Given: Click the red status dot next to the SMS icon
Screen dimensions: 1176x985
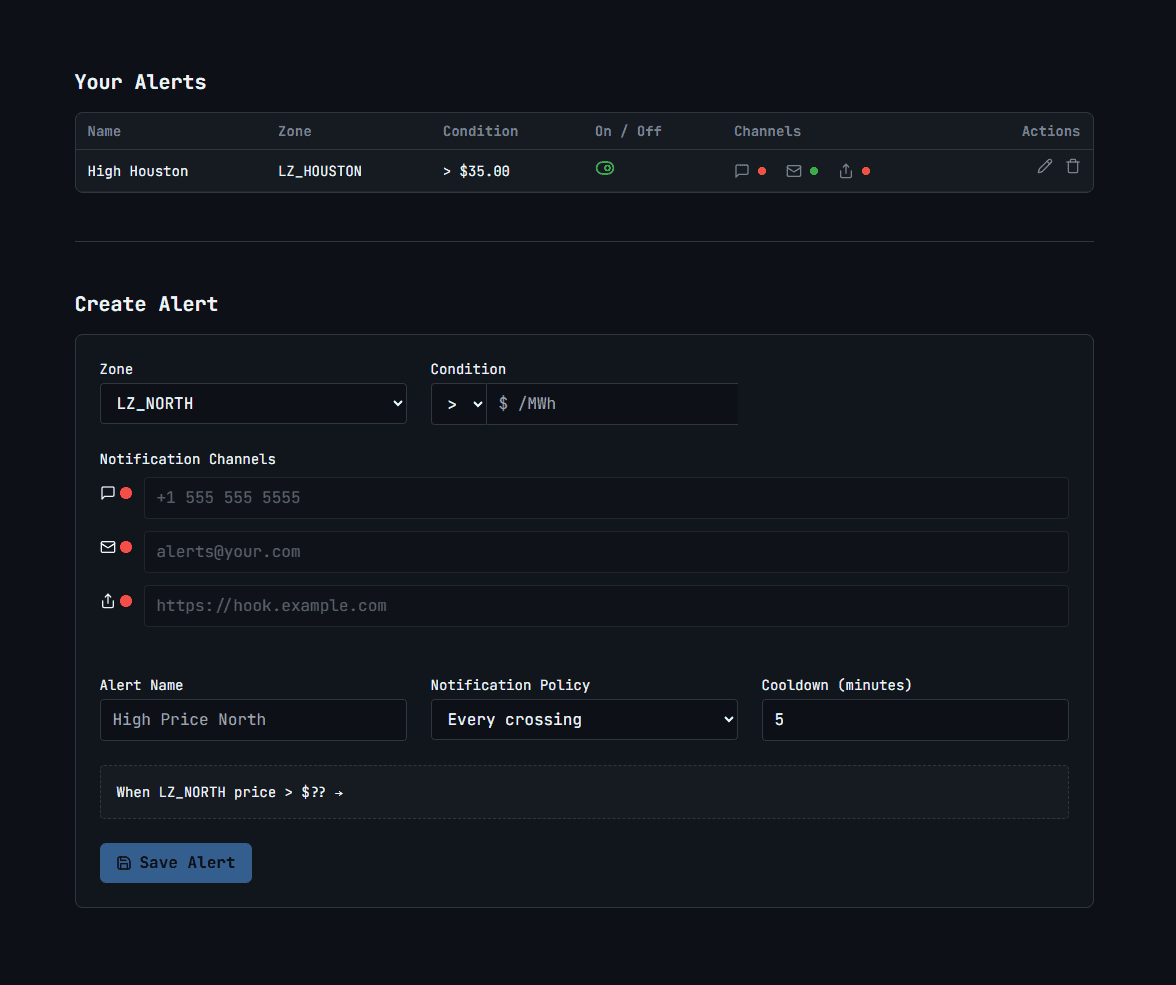Looking at the screenshot, I should (x=762, y=170).
